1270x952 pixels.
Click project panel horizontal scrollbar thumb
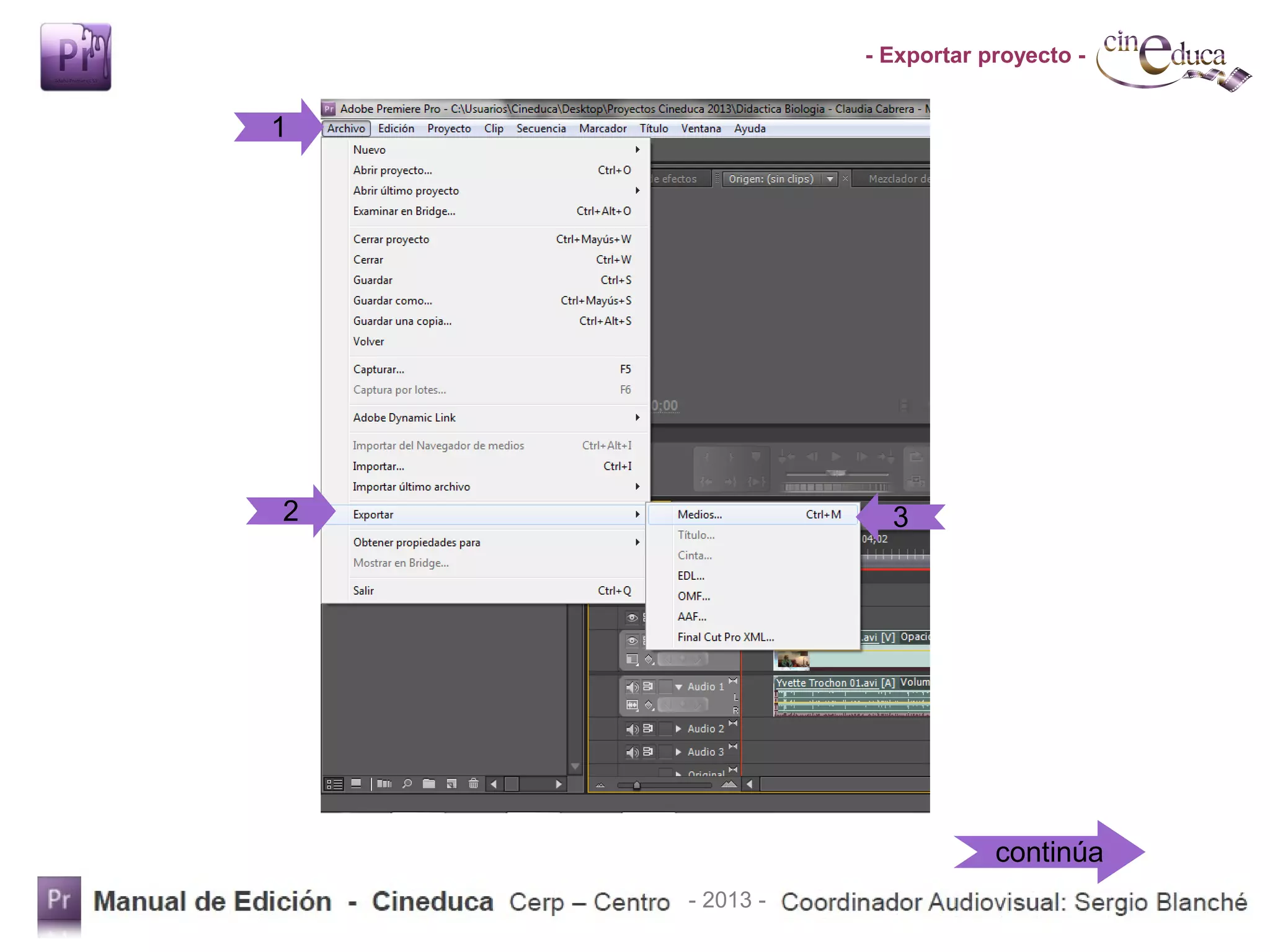click(512, 784)
